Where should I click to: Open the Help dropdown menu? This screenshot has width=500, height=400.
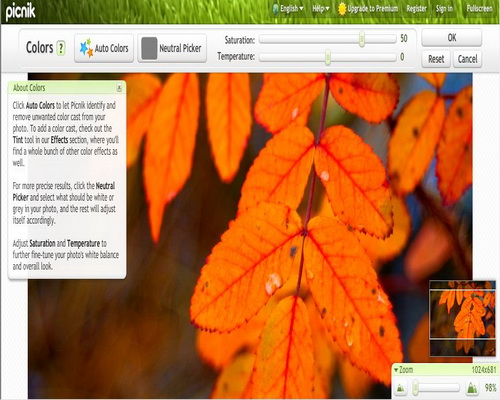pos(321,9)
